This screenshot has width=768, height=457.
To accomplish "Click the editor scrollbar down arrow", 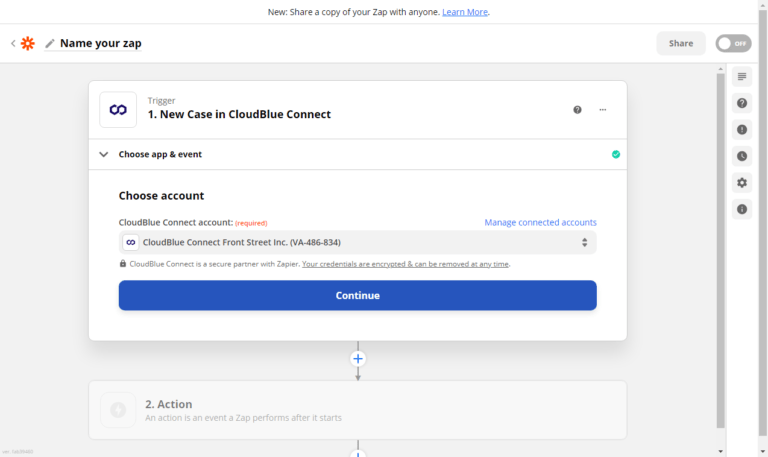I will pyautogui.click(x=720, y=451).
